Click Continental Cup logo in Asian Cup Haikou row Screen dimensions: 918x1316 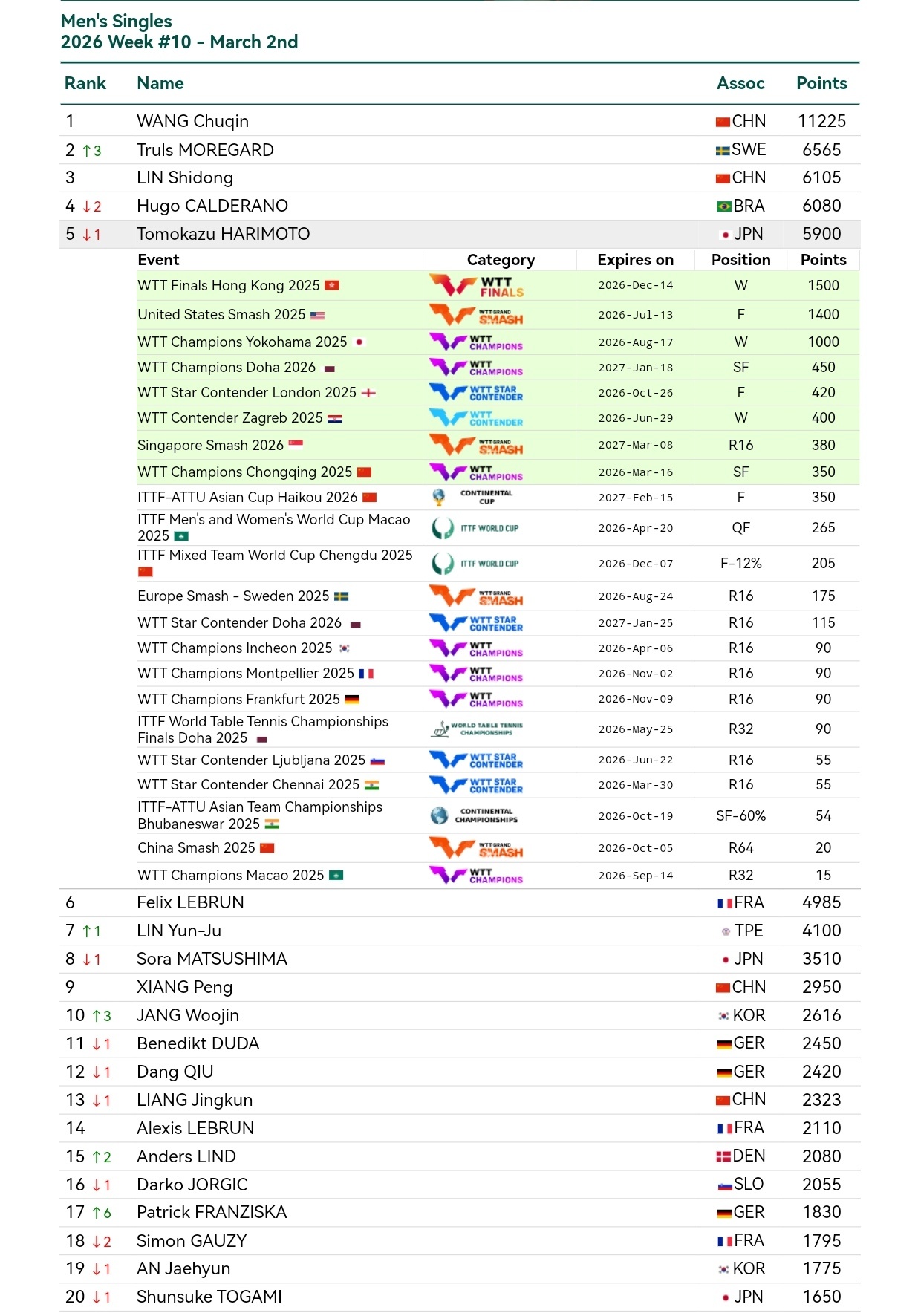click(473, 498)
